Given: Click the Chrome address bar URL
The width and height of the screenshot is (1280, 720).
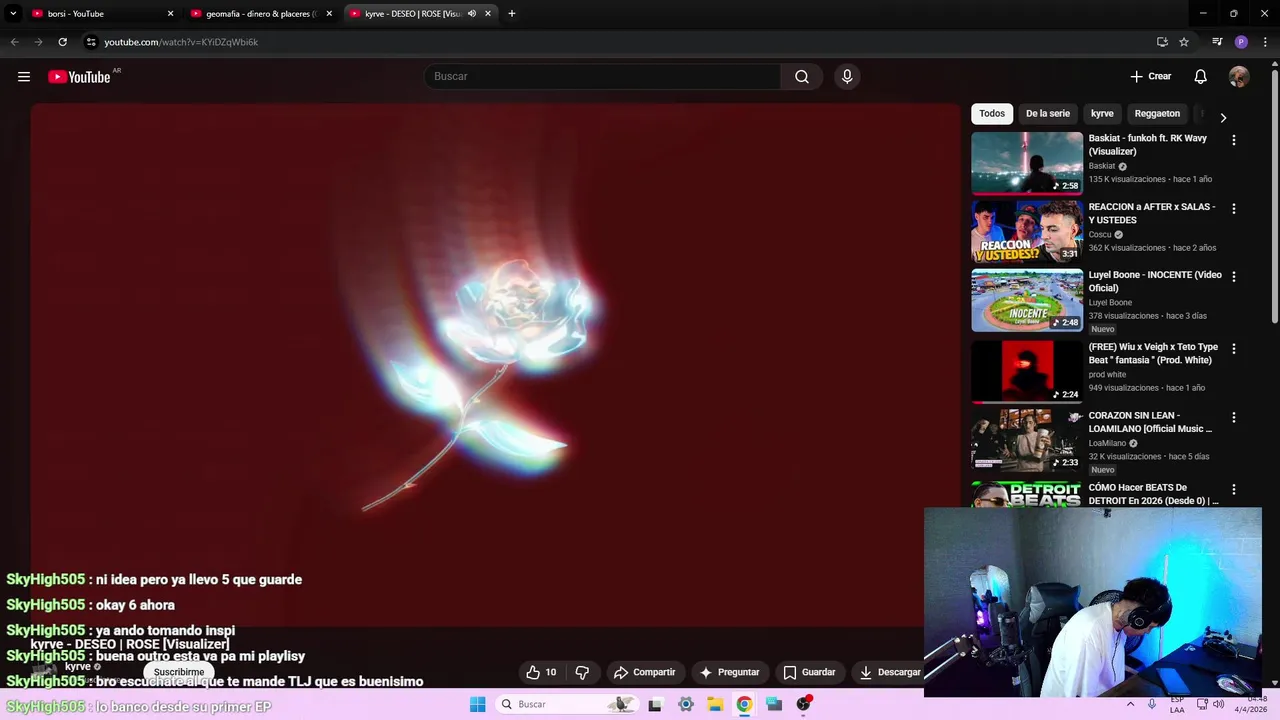Looking at the screenshot, I should [x=181, y=42].
